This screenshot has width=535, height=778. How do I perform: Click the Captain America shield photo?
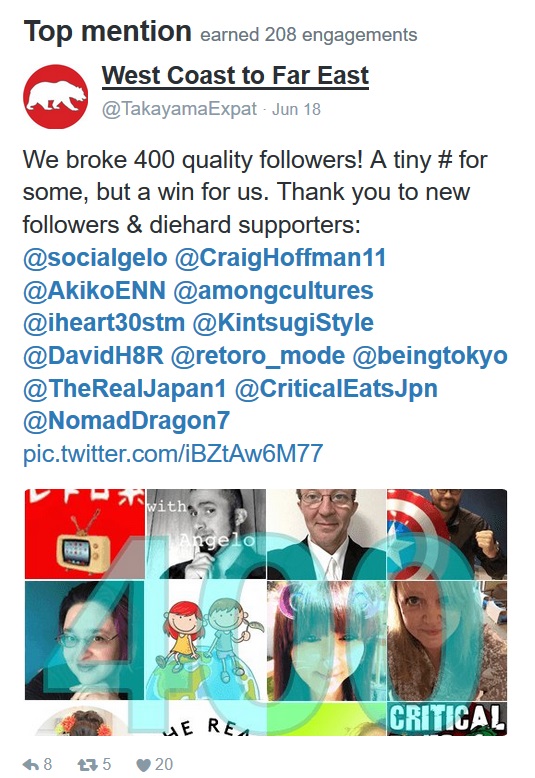point(447,534)
